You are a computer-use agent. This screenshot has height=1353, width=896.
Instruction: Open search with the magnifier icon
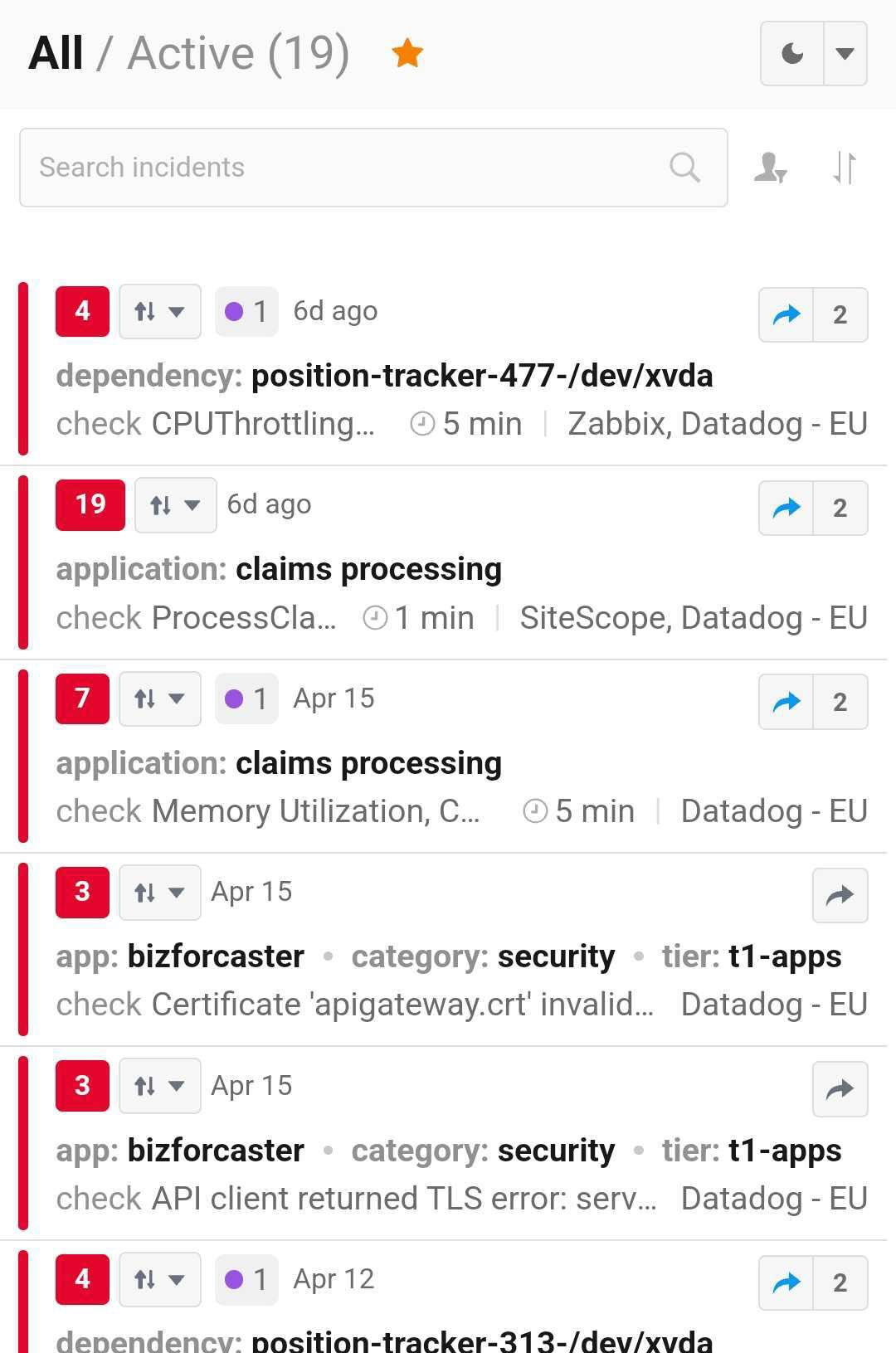pyautogui.click(x=684, y=167)
